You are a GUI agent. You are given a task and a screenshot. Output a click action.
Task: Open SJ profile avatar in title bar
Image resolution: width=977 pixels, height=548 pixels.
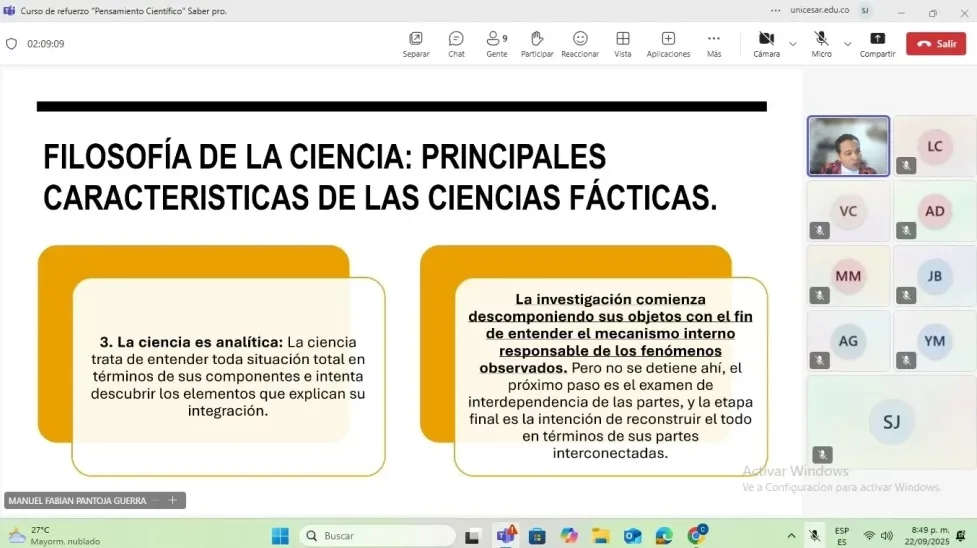coord(865,11)
